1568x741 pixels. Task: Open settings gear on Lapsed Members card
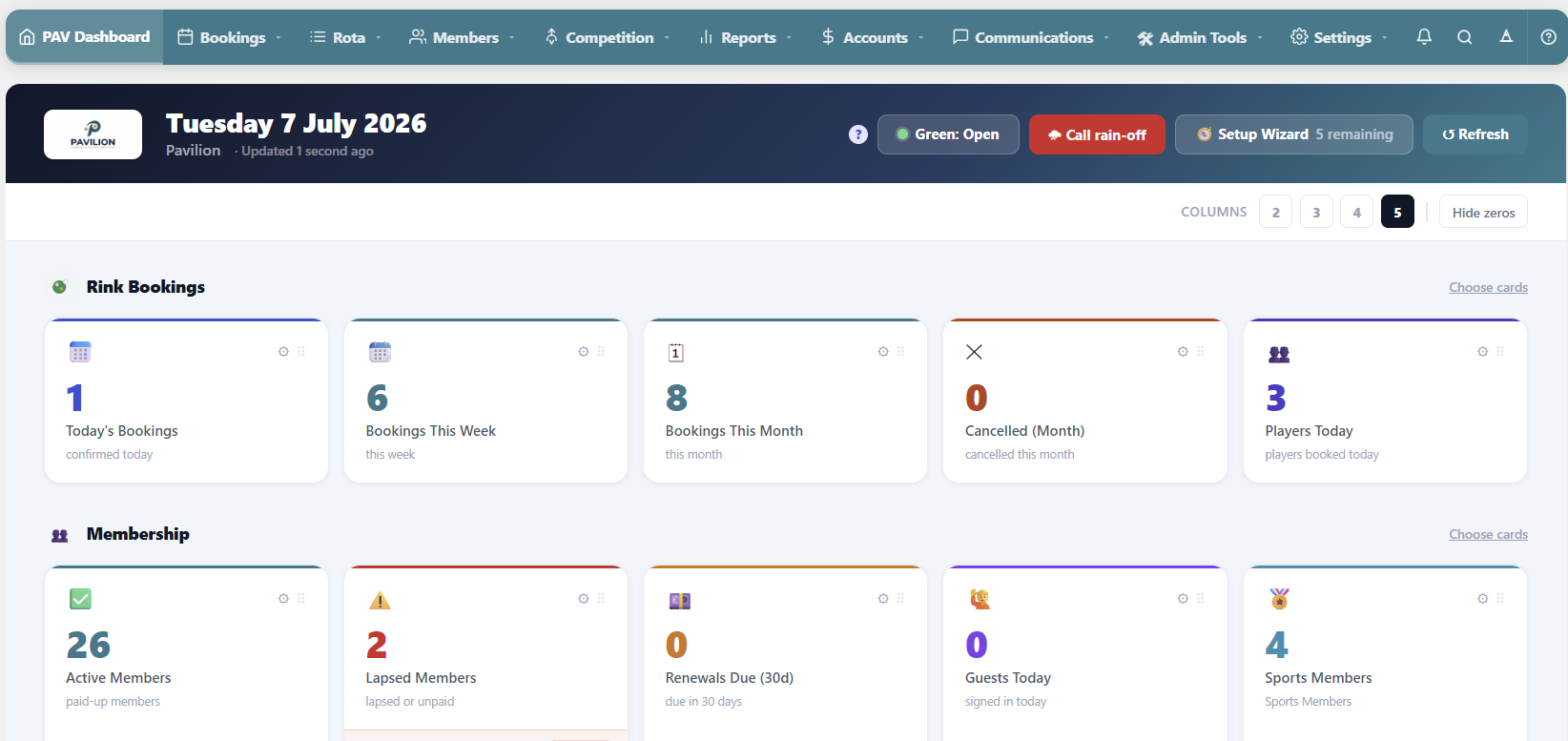click(x=584, y=599)
